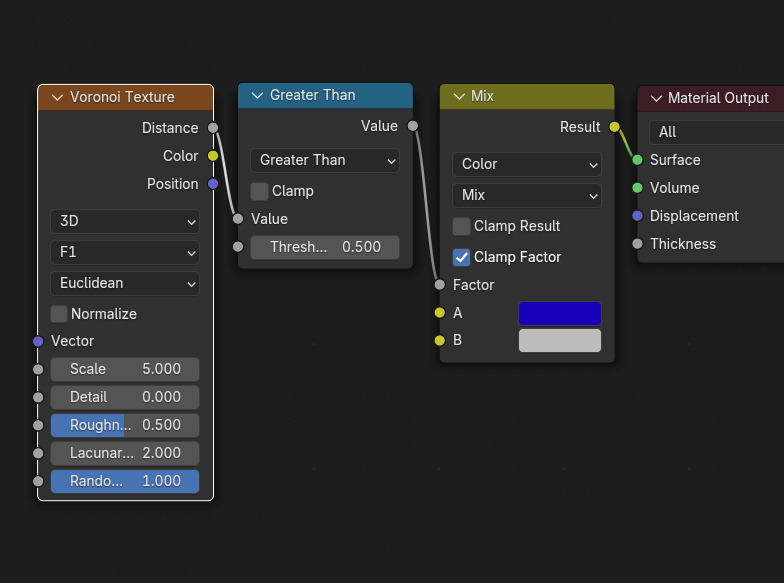784x583 pixels.
Task: Click the Mix A input socket
Action: point(440,313)
